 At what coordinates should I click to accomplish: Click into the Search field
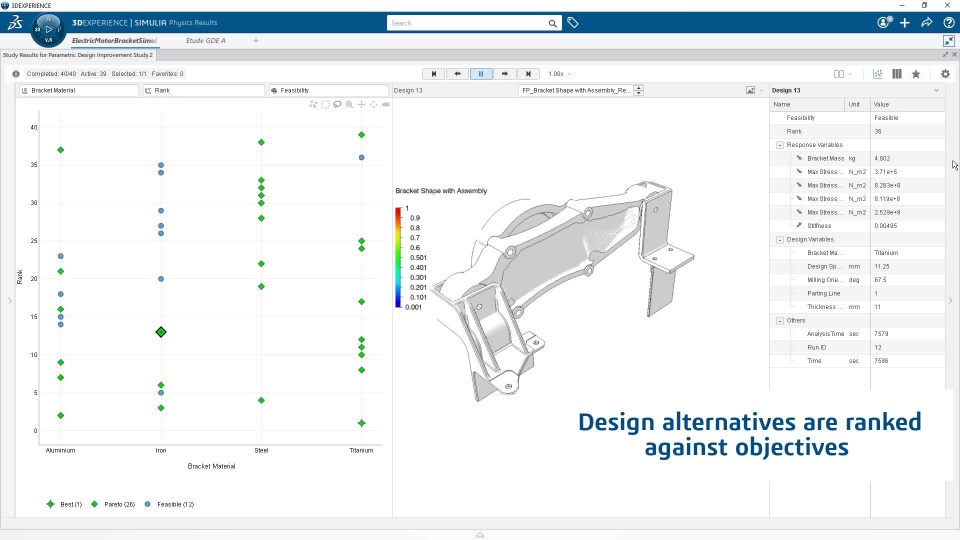tap(467, 23)
